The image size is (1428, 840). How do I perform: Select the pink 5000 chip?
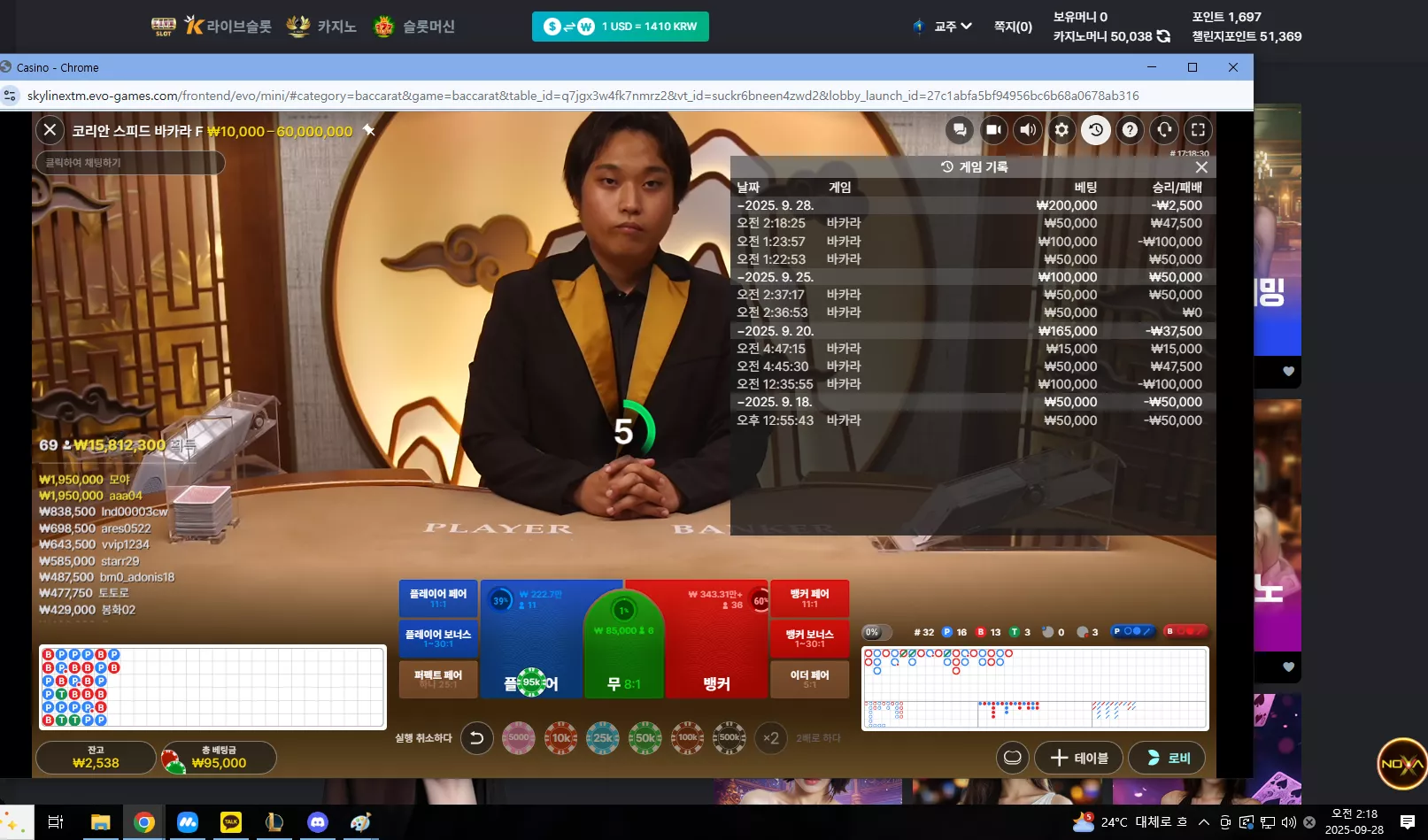[x=519, y=738]
